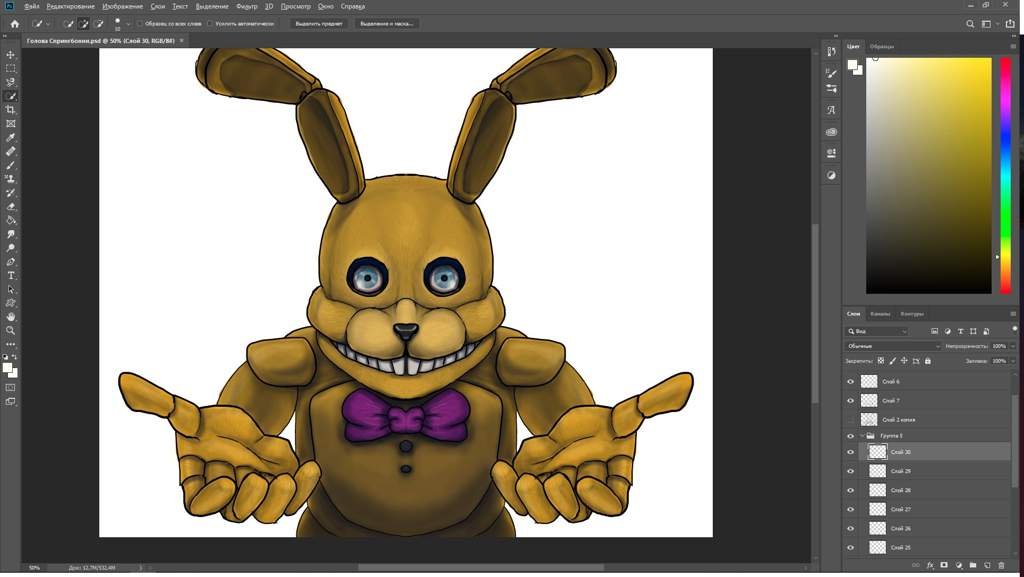Select the Crop tool

(x=10, y=110)
